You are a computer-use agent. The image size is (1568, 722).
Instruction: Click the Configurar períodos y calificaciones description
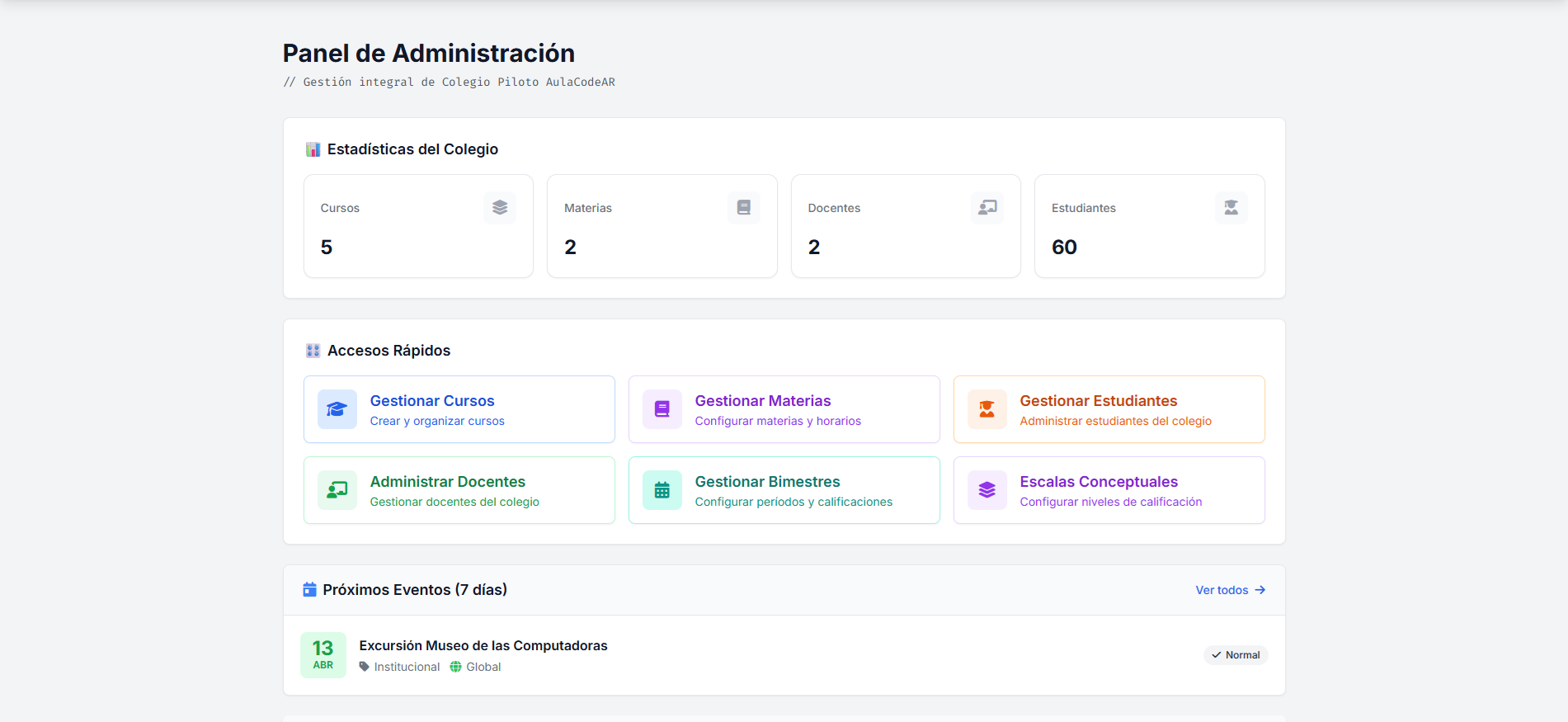pyautogui.click(x=793, y=502)
